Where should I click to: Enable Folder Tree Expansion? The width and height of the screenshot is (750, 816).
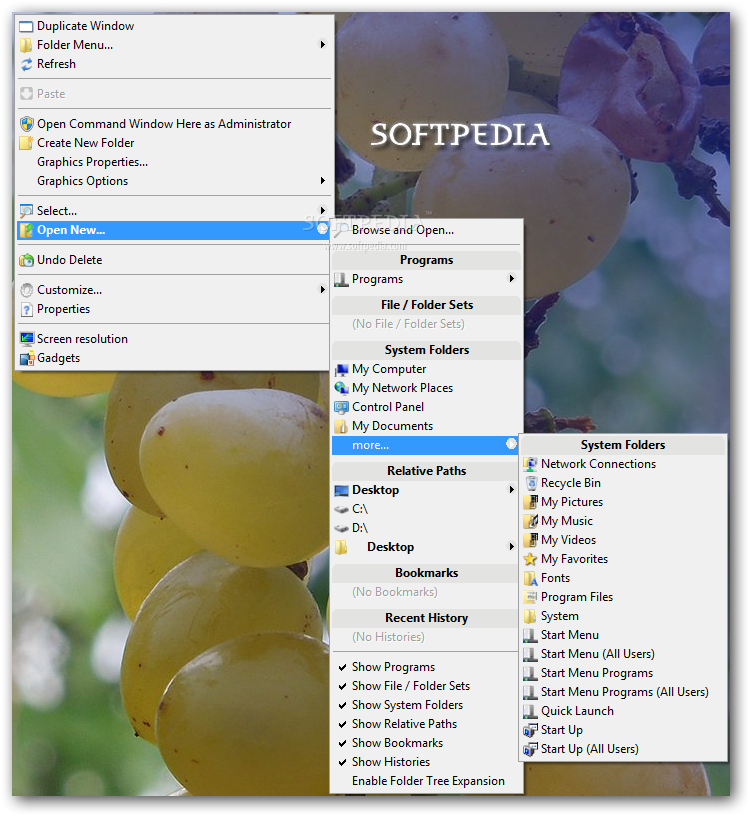click(426, 781)
